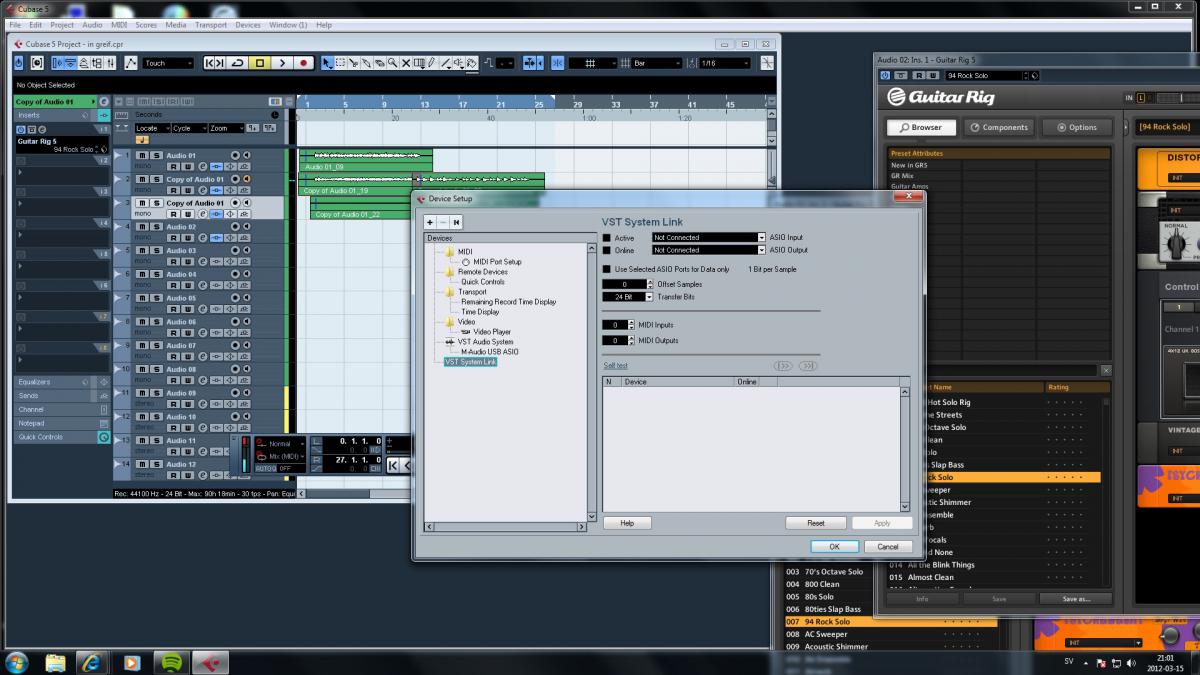This screenshot has width=1200, height=675.
Task: Click the Stop button in Cubase toolbar
Action: [x=260, y=63]
